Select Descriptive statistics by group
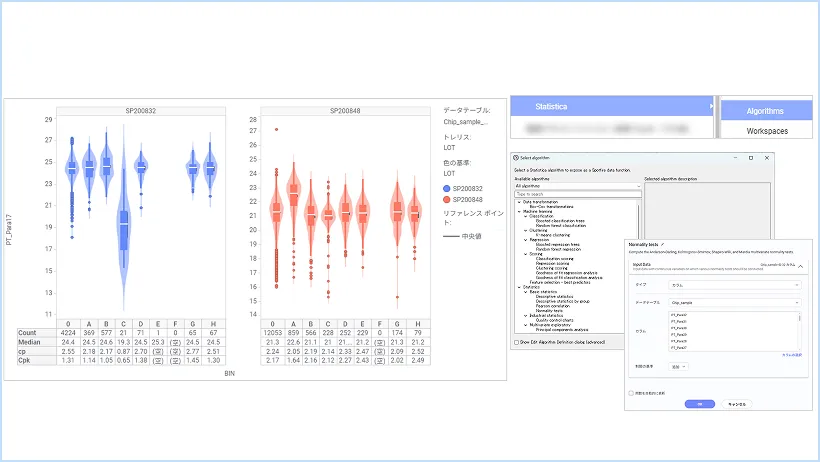 (x=563, y=301)
